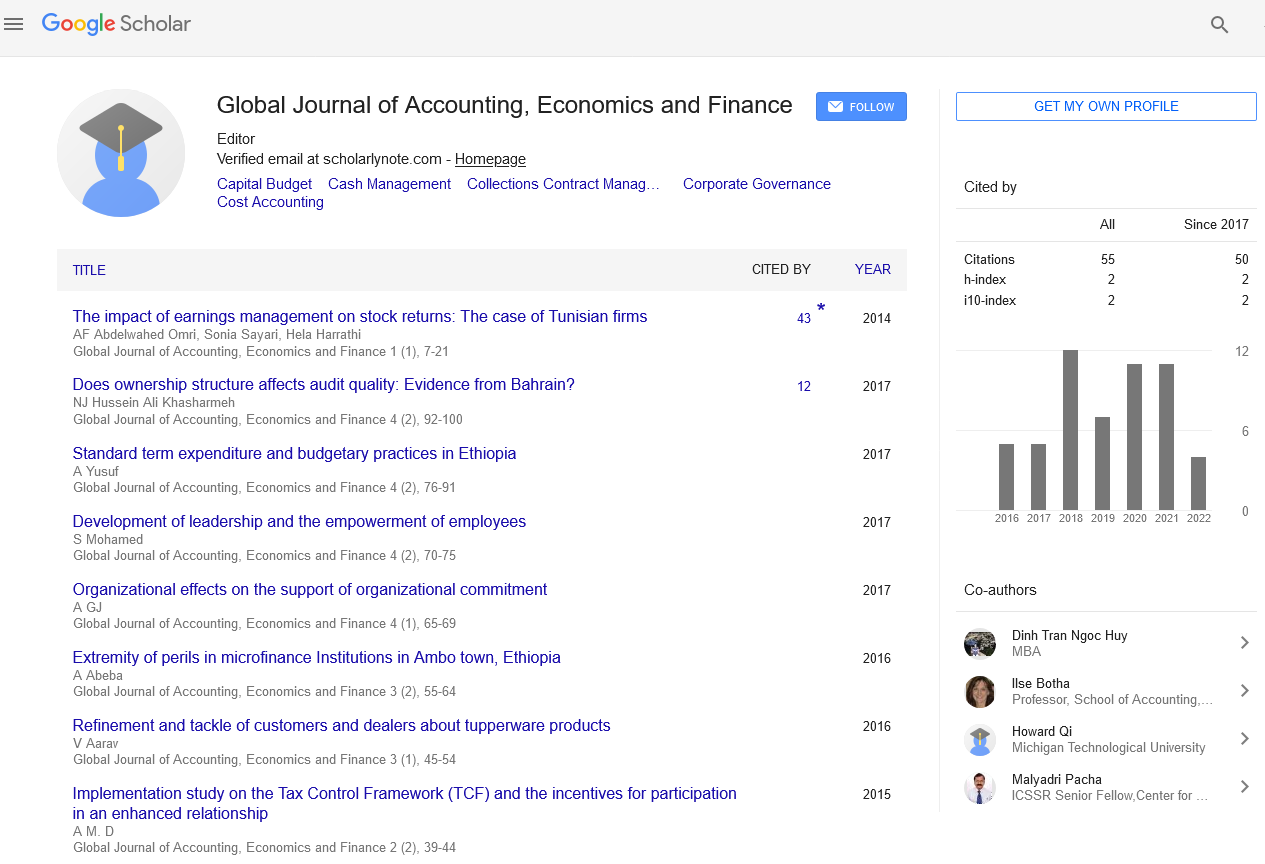Viewport: 1265px width, 864px height.
Task: Open Dinh Tran Ngoc Huy's avatar
Action: tap(980, 643)
